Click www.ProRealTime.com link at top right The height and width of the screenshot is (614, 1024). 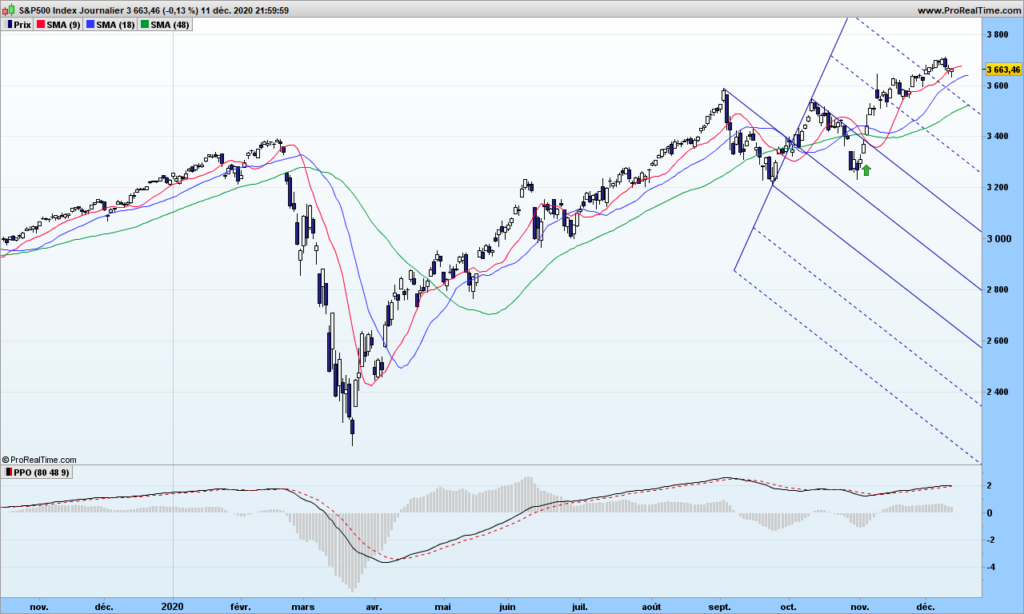click(x=968, y=10)
